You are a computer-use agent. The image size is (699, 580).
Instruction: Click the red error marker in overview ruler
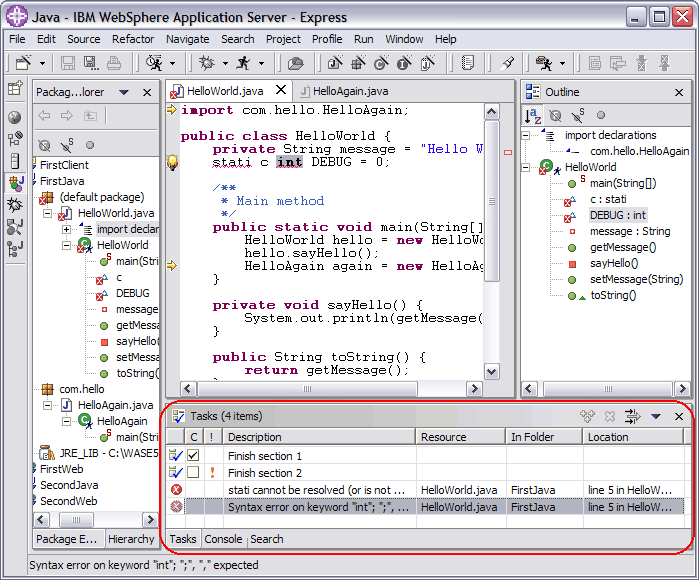(x=508, y=152)
